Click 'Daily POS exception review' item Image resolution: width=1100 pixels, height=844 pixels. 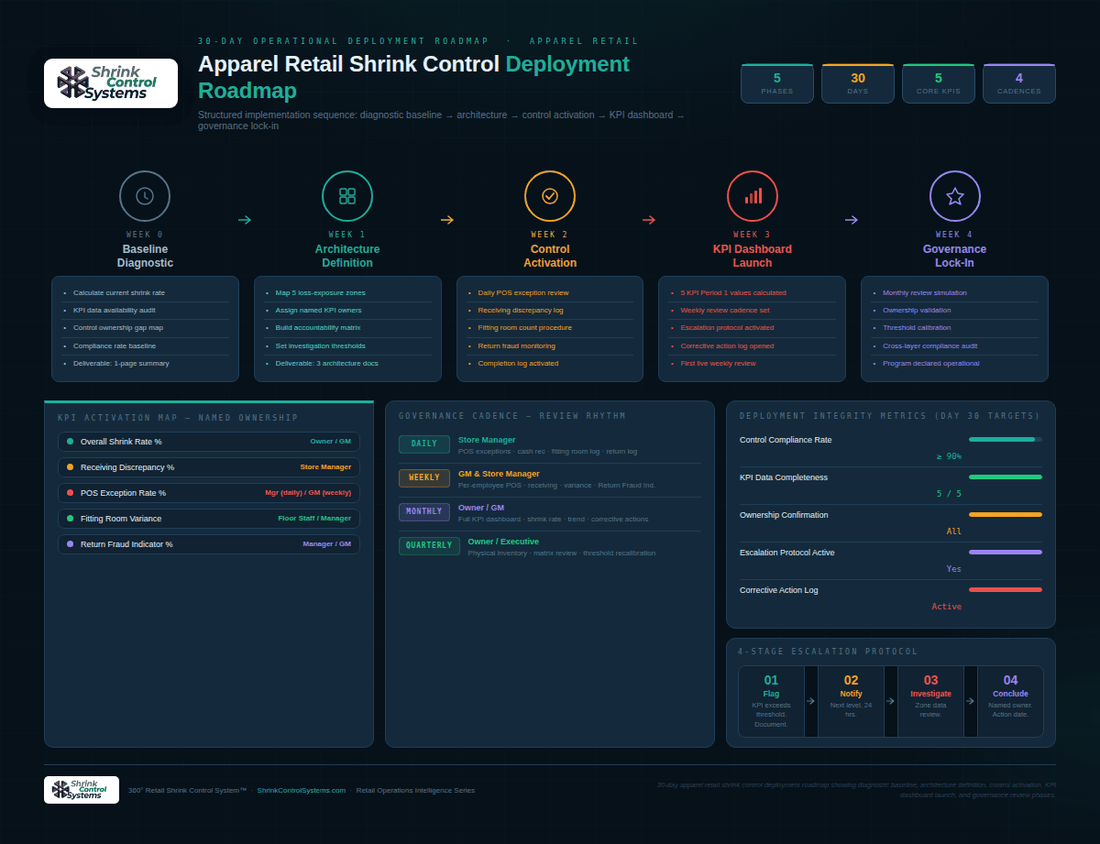[523, 293]
